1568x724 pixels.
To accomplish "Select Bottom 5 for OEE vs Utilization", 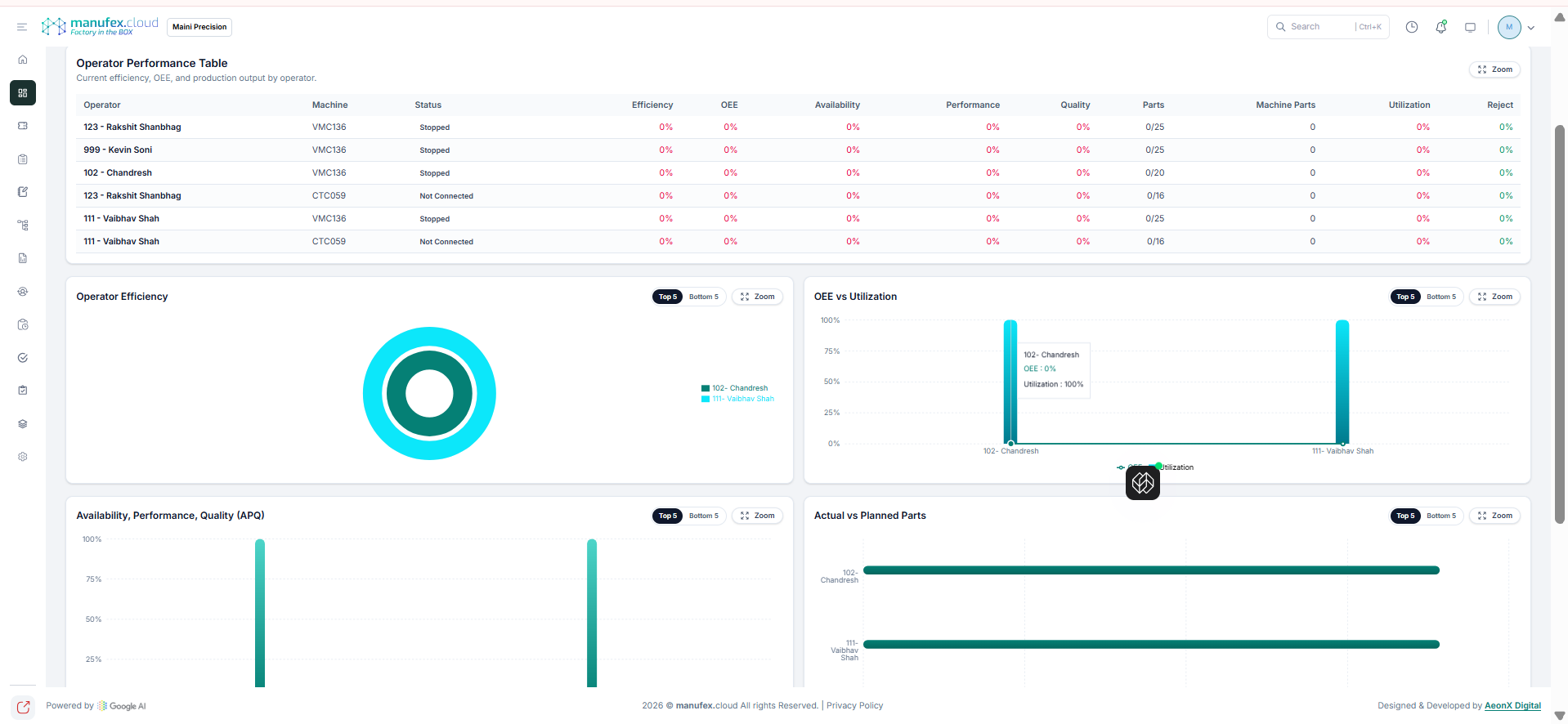I will 1440,297.
